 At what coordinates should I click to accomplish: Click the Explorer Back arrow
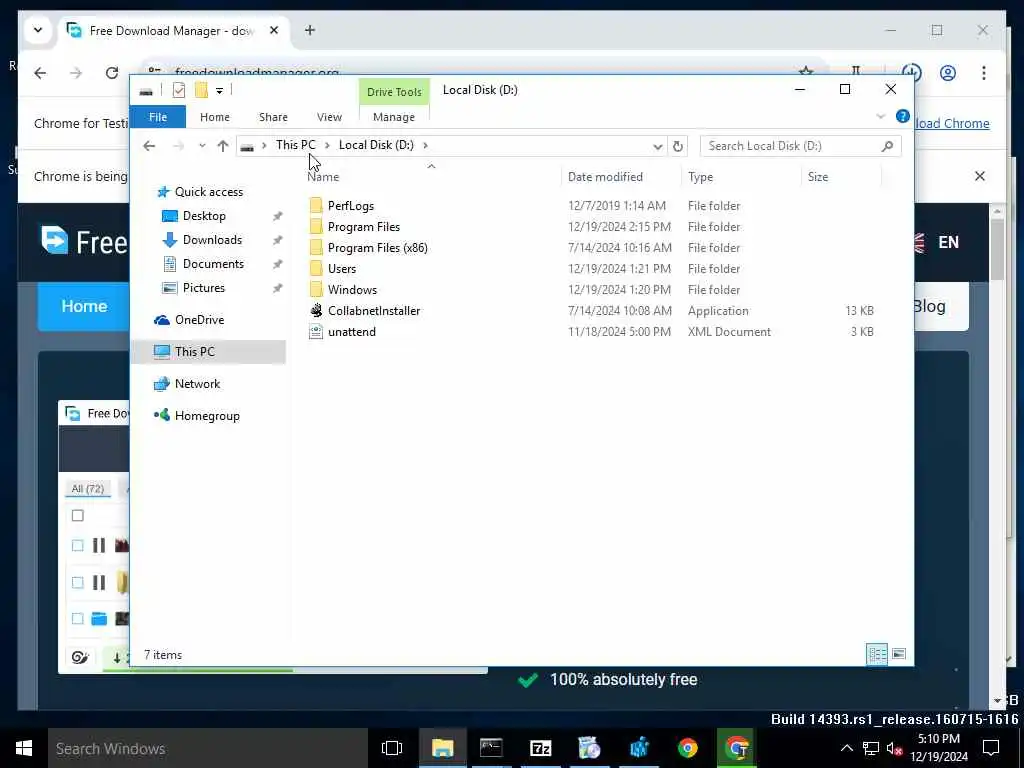[x=149, y=146]
